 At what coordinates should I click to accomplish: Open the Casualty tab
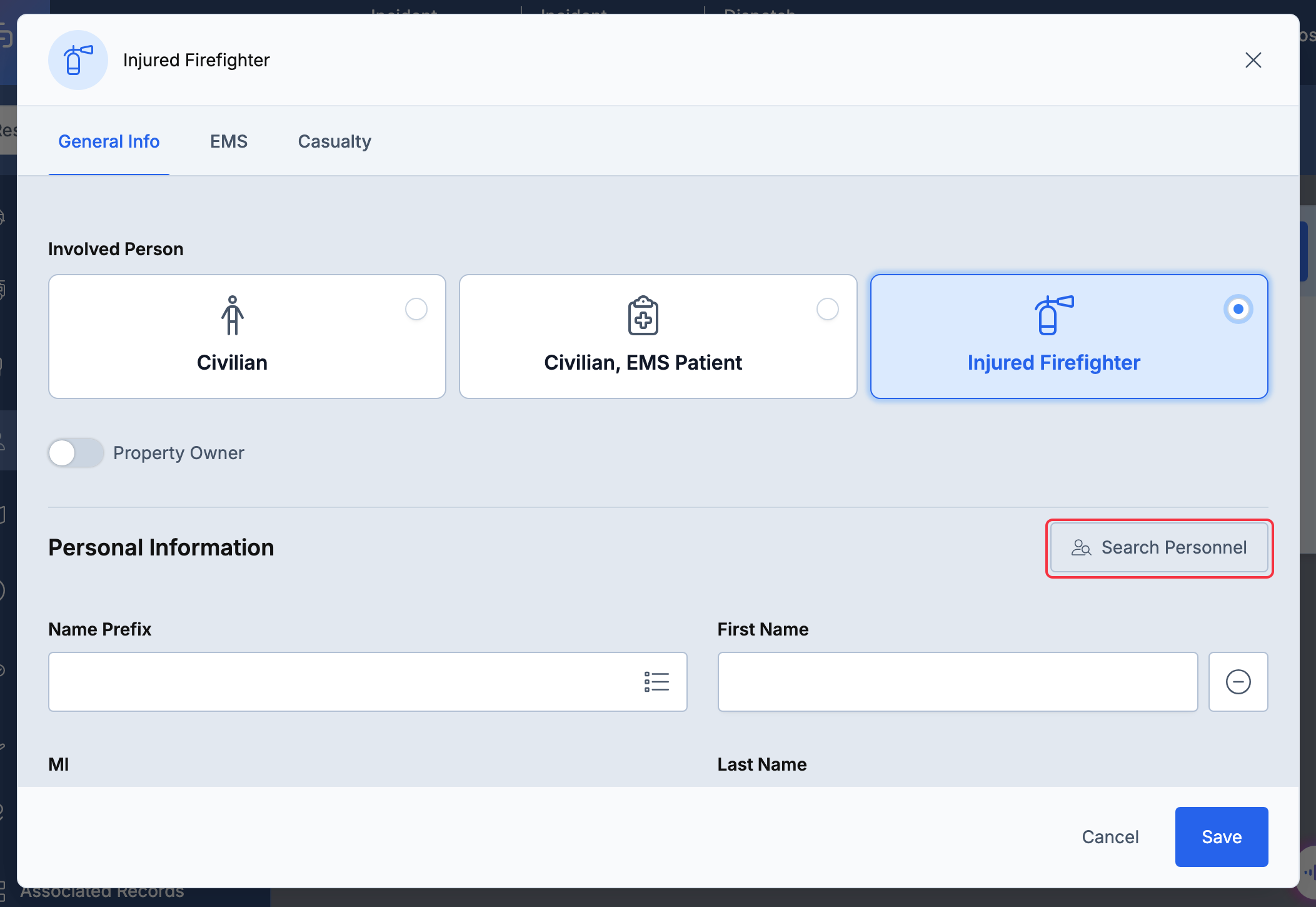(334, 141)
